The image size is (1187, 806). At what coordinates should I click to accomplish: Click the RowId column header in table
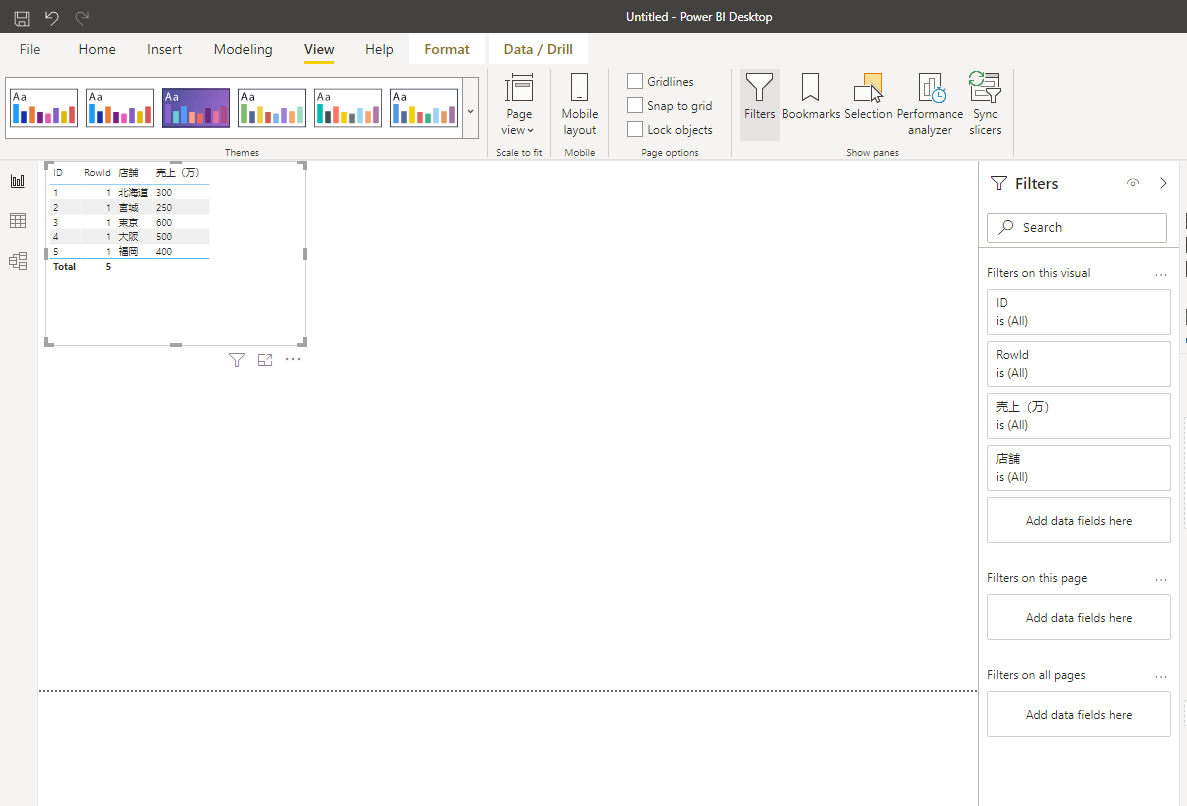[97, 173]
